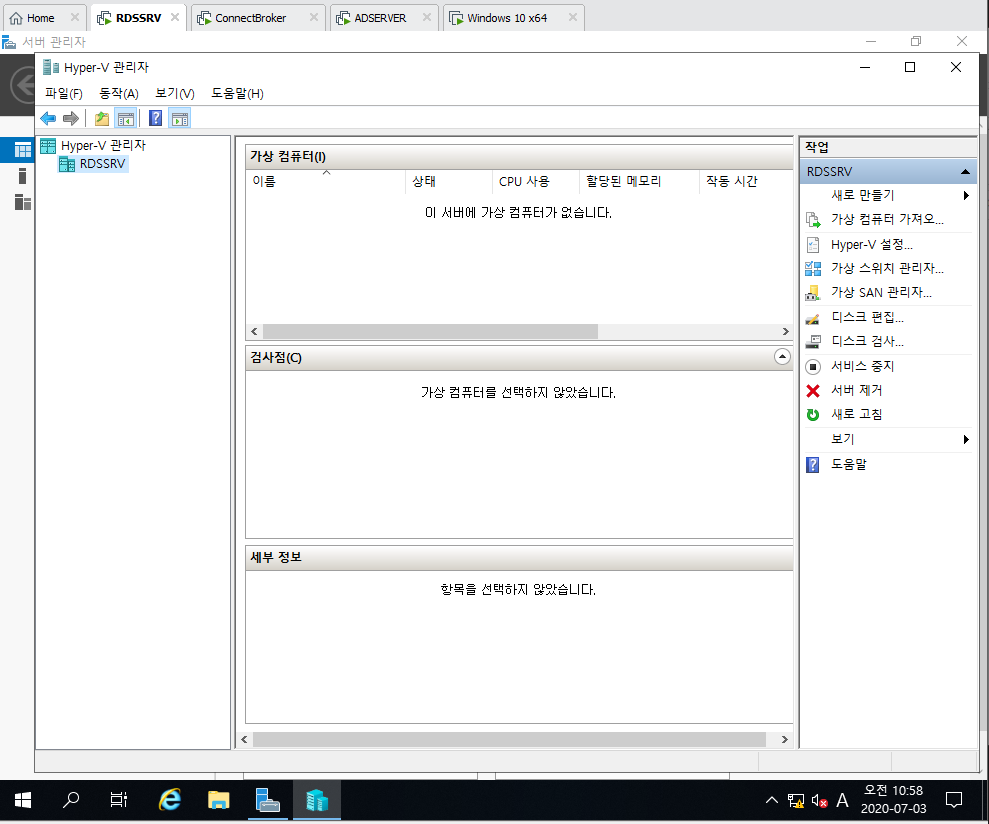Switch to the Windows 10 x64 tab
This screenshot has width=989, height=824.
click(x=507, y=18)
